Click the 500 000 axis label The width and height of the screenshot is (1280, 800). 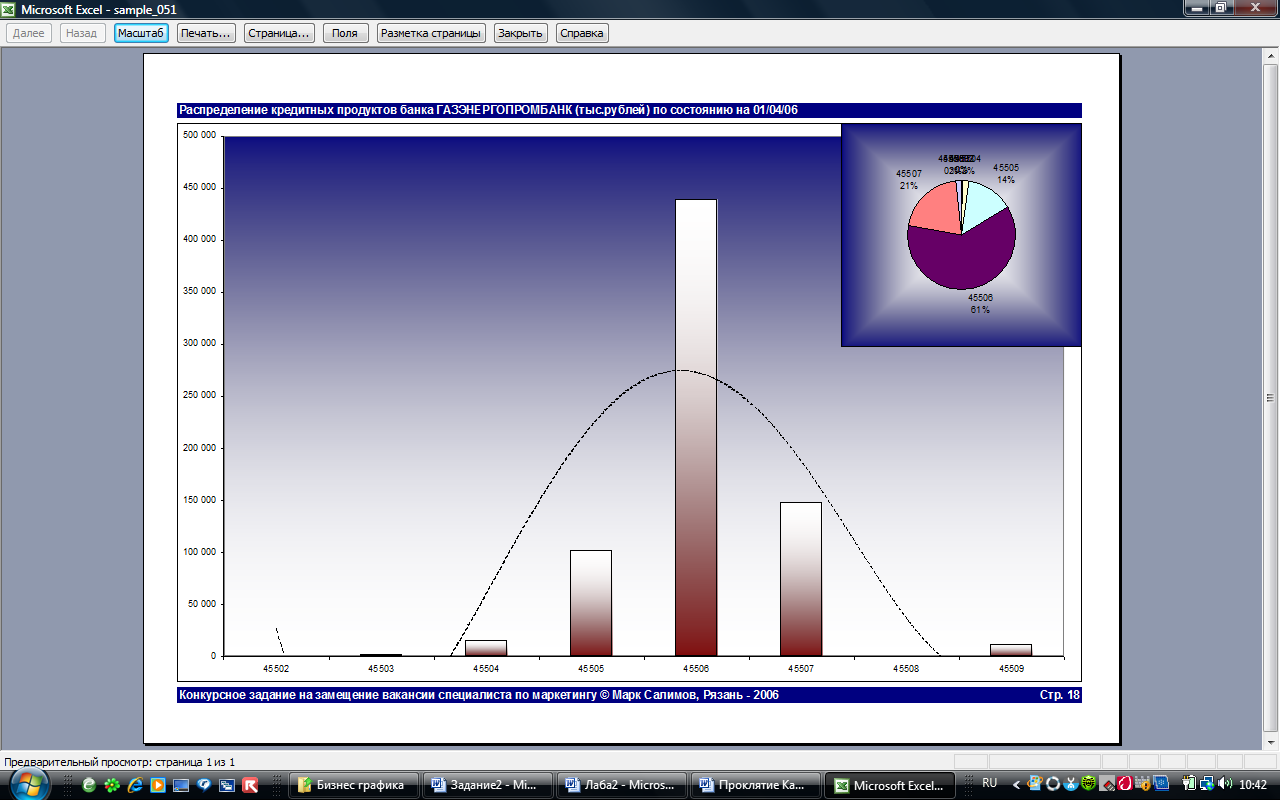[x=200, y=136]
